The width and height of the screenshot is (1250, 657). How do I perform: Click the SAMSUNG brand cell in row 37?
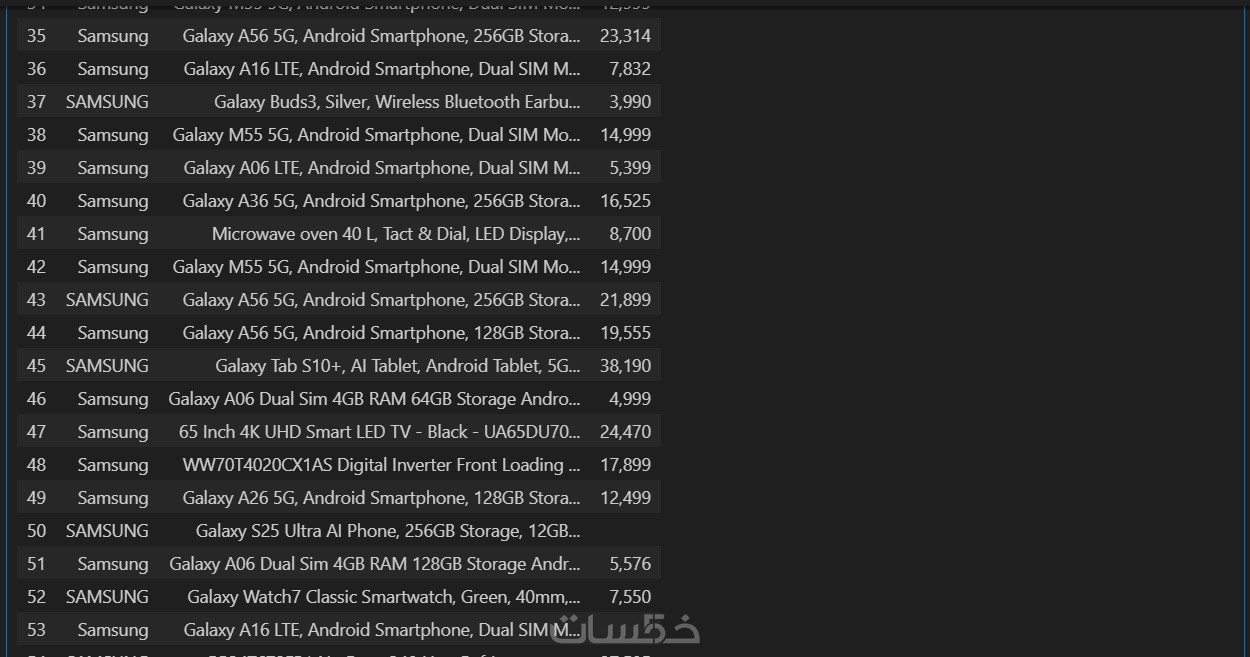(x=107, y=102)
